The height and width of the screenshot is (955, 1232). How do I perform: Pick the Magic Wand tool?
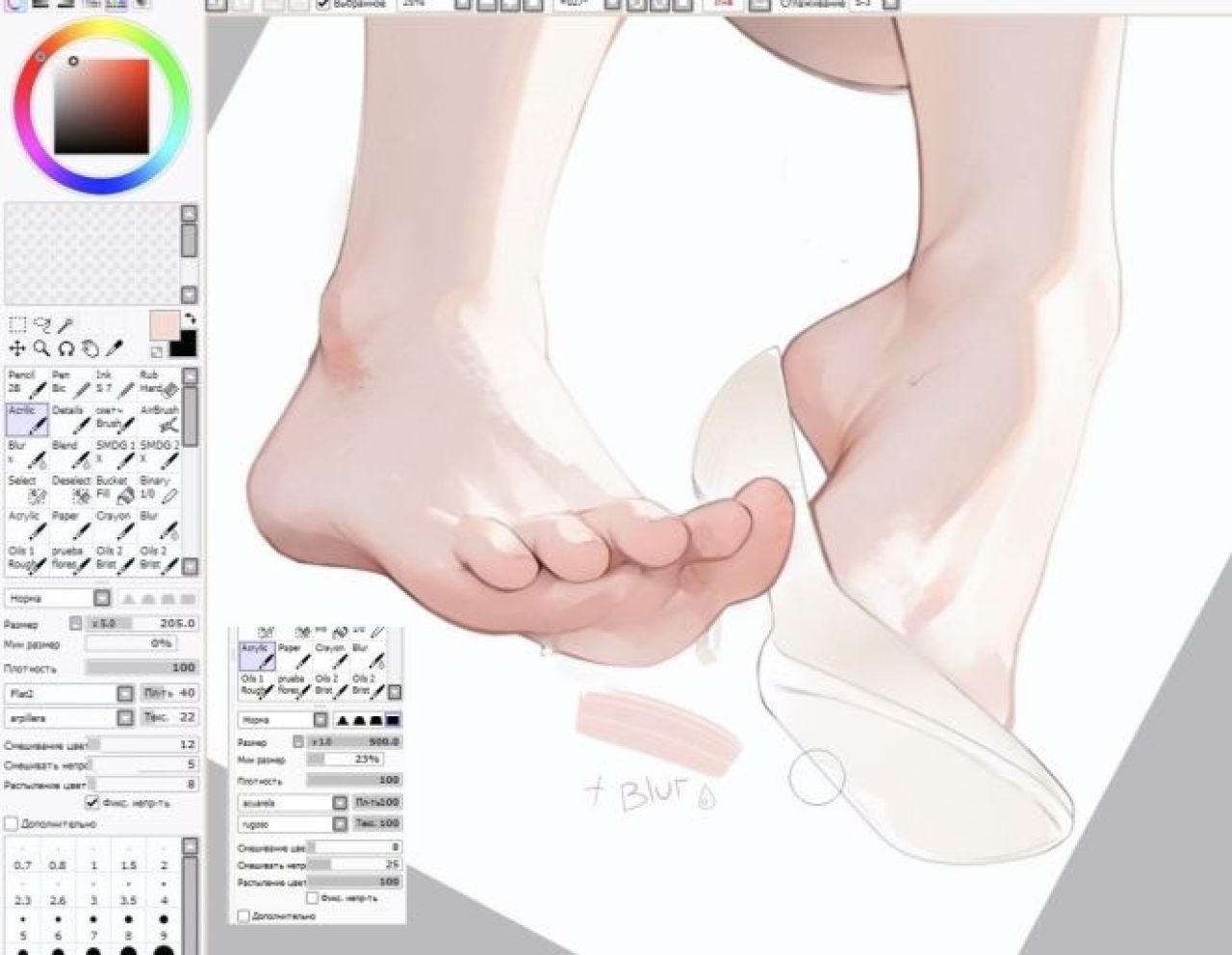[66, 324]
